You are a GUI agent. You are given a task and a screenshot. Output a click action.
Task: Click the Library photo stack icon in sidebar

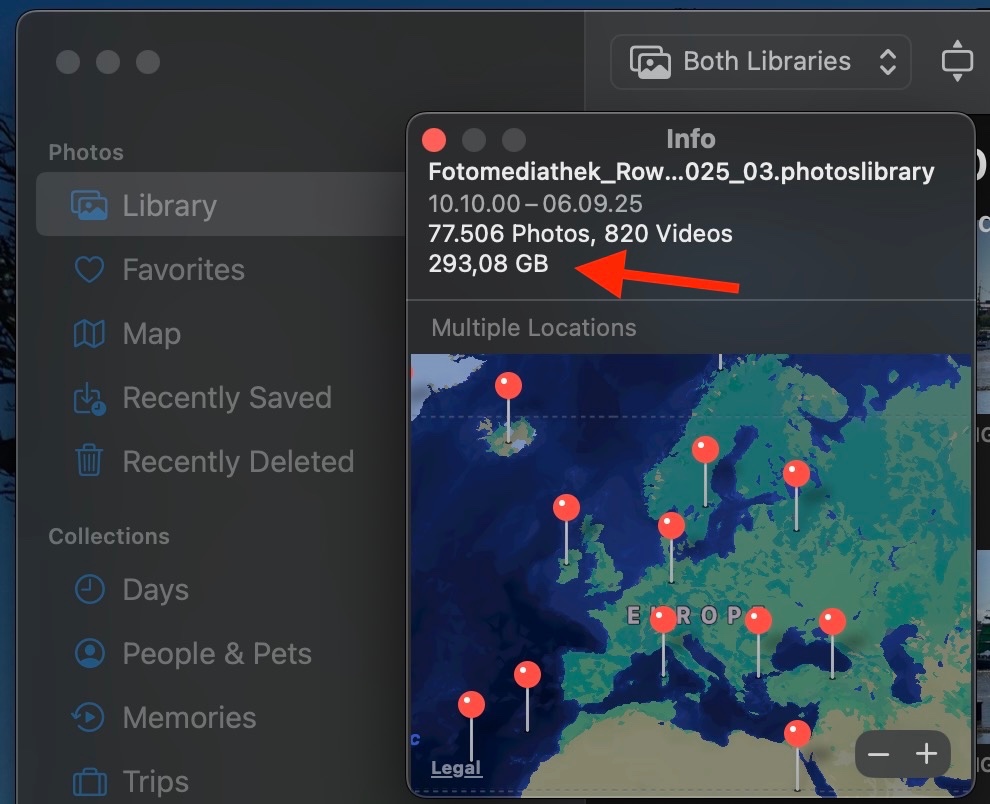coord(89,206)
